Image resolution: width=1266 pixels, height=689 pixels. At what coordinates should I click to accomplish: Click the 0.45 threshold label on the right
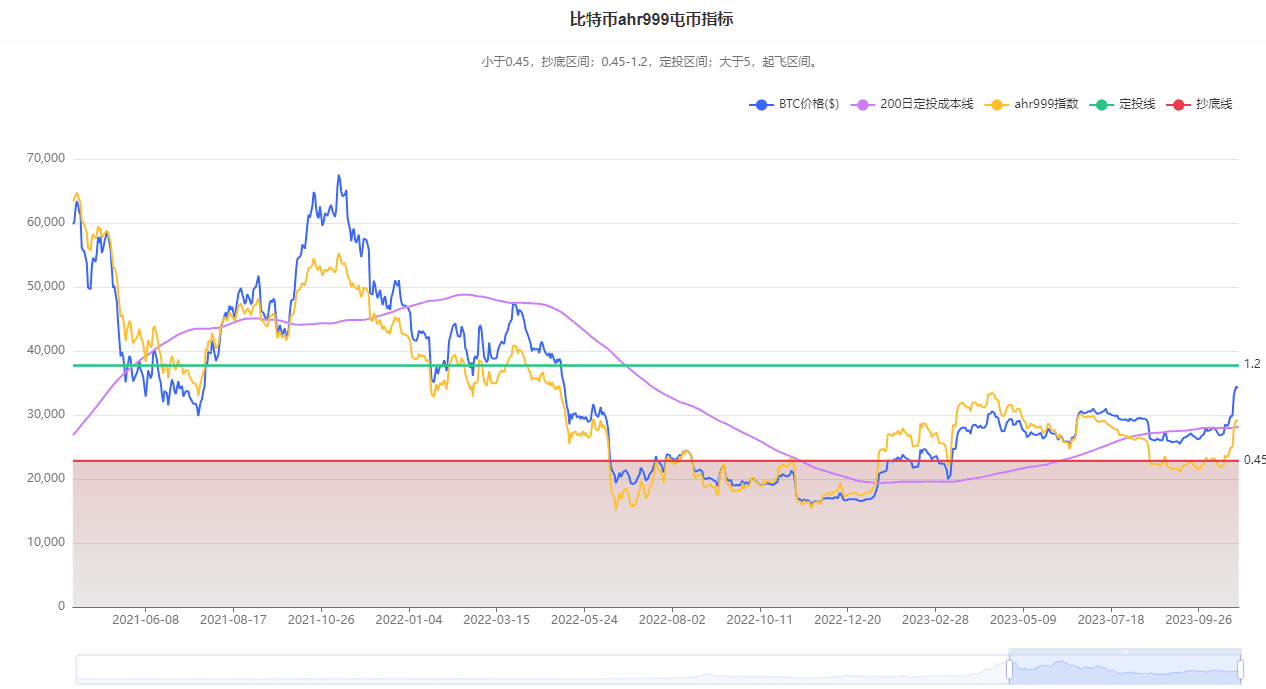(x=1254, y=459)
